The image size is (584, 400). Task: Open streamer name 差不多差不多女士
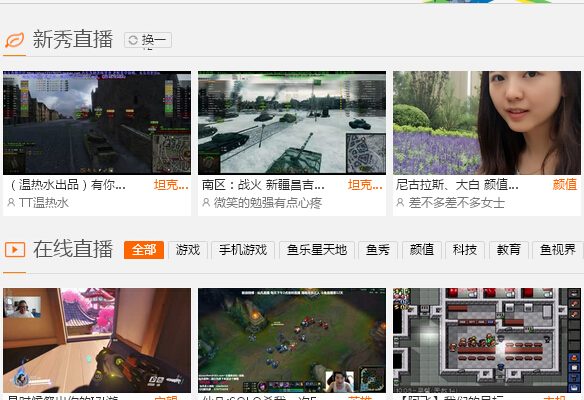click(x=456, y=203)
